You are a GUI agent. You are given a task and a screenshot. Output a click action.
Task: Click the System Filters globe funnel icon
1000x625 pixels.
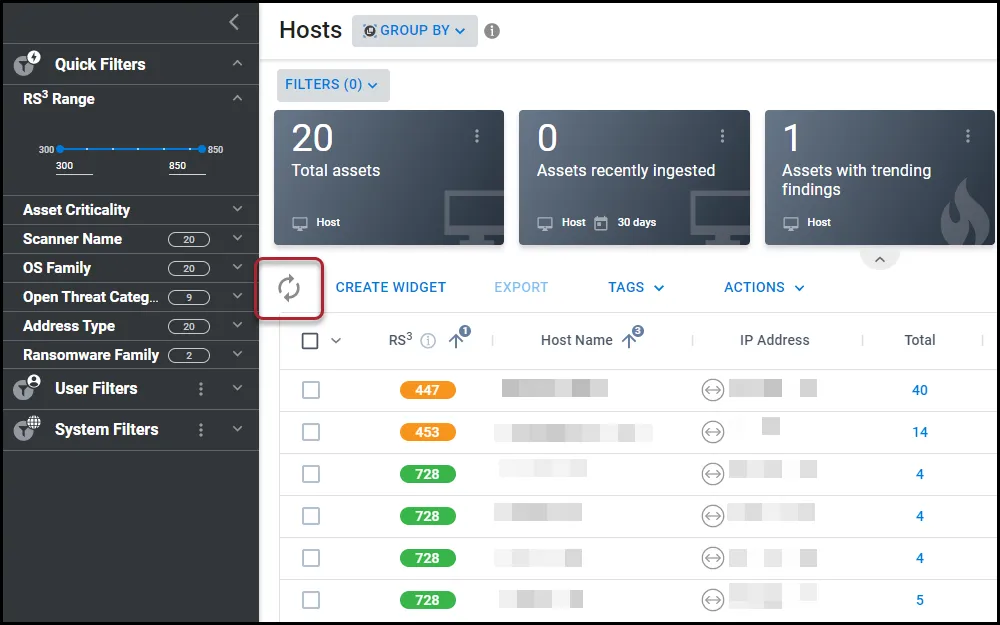(x=27, y=429)
